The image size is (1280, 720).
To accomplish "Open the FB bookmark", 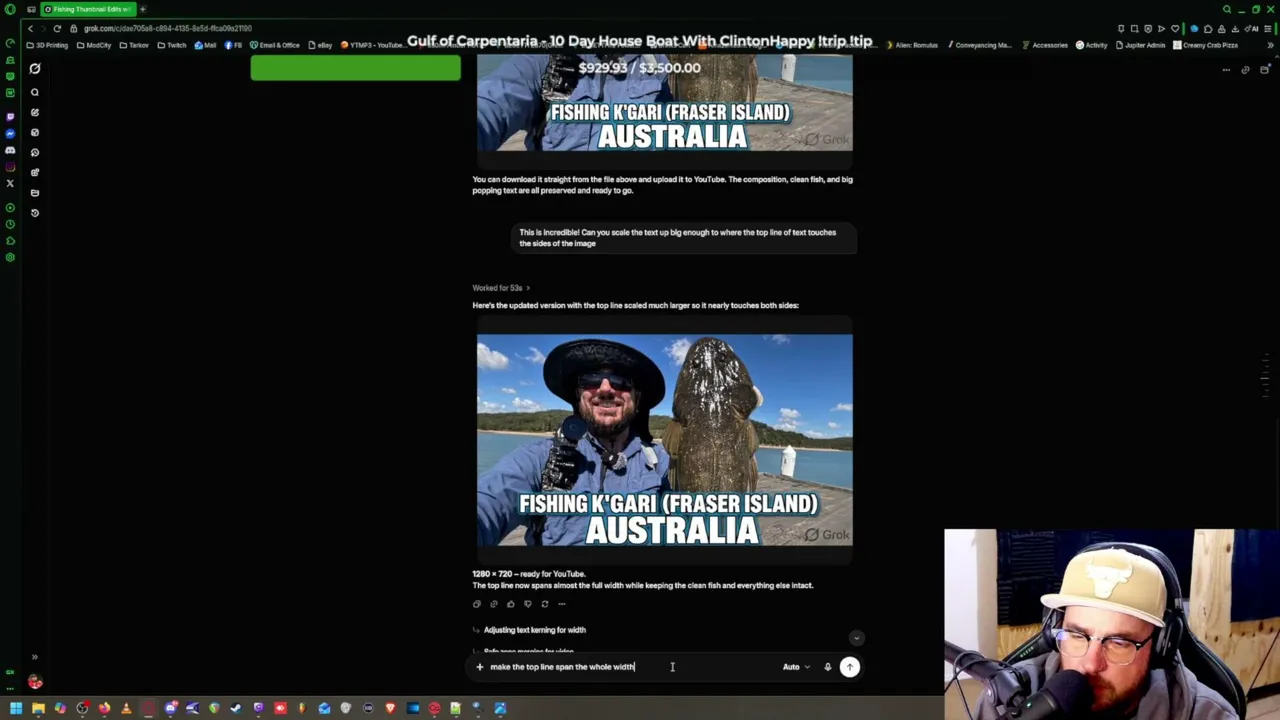I will [x=234, y=45].
